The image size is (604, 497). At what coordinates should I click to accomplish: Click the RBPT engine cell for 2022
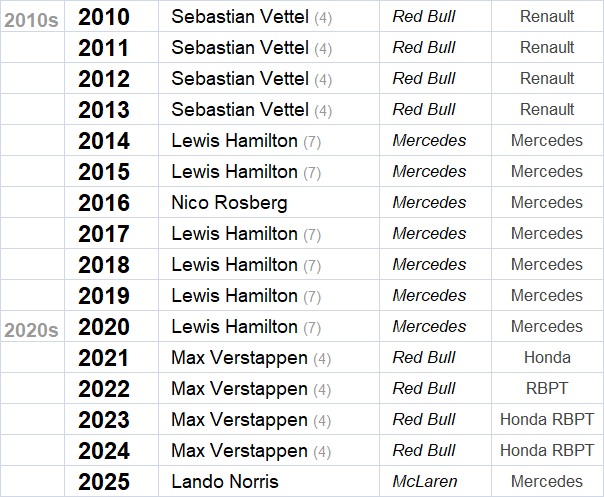point(547,389)
